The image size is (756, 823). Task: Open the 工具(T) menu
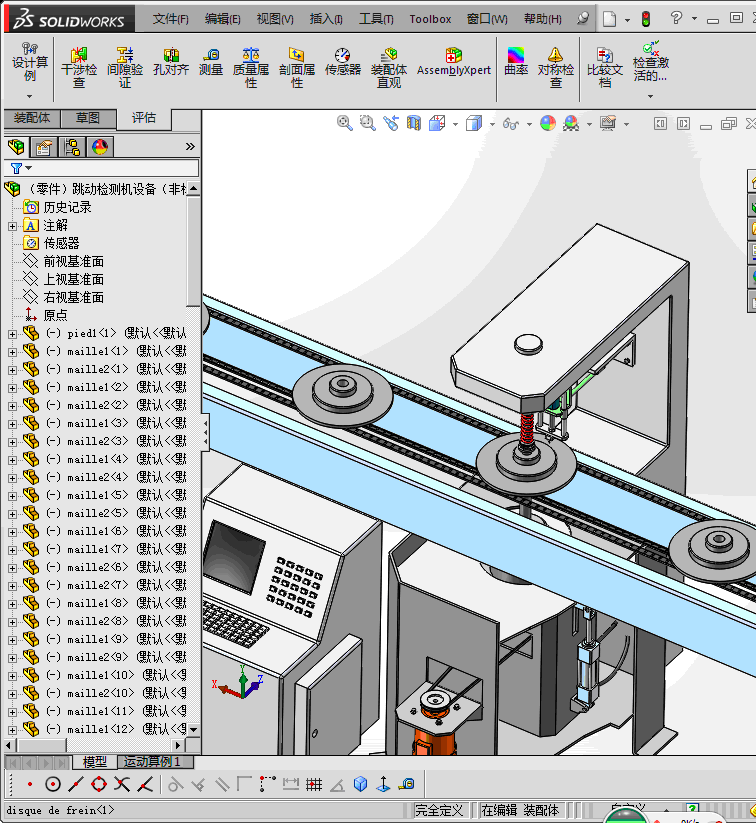(376, 19)
